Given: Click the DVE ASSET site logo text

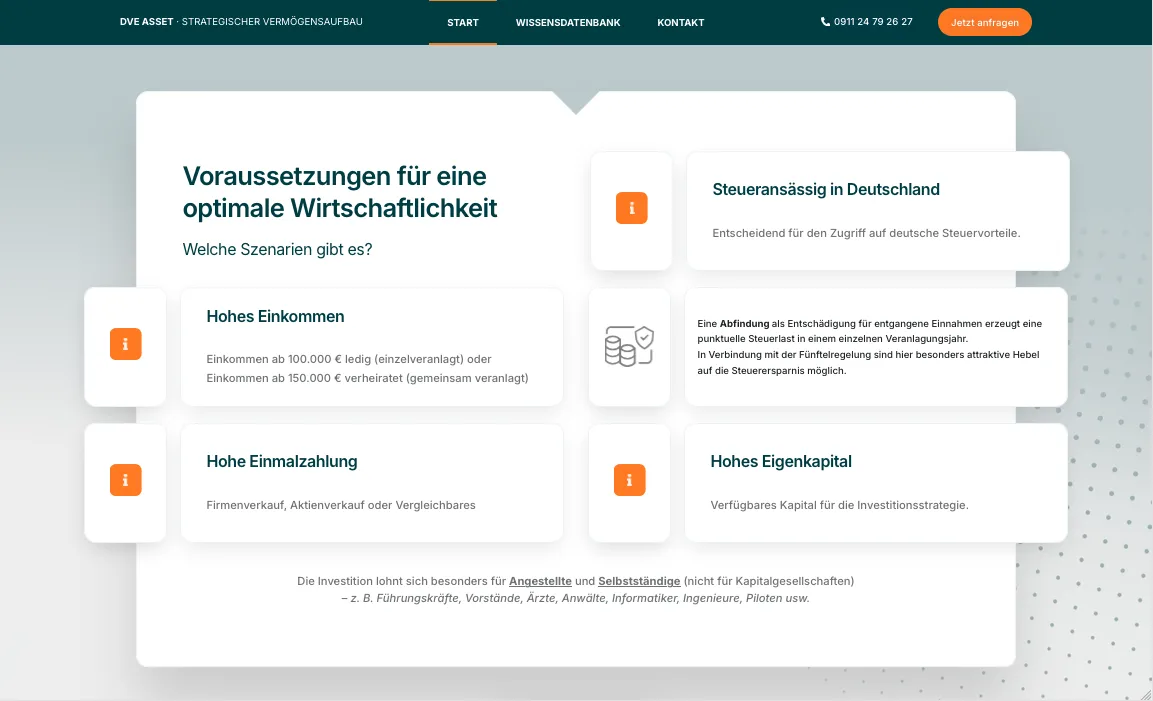Looking at the screenshot, I should pyautogui.click(x=241, y=22).
